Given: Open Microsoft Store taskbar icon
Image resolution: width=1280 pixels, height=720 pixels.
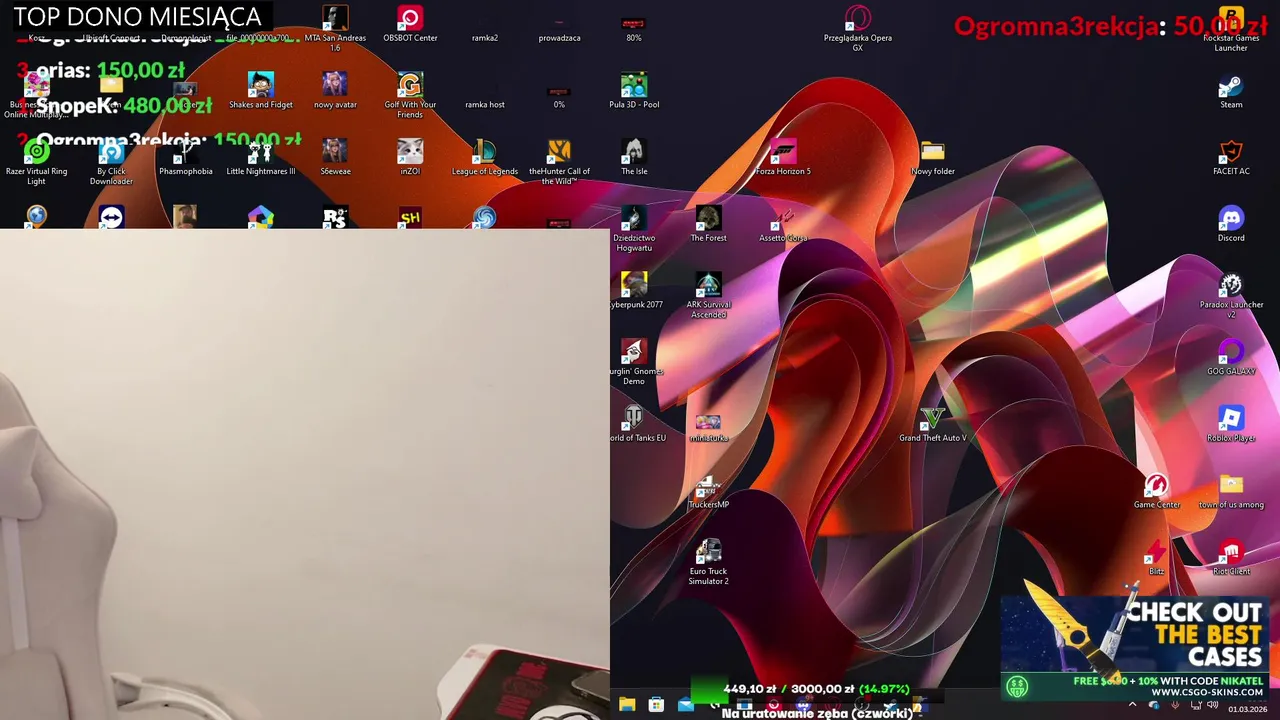Looking at the screenshot, I should 656,705.
